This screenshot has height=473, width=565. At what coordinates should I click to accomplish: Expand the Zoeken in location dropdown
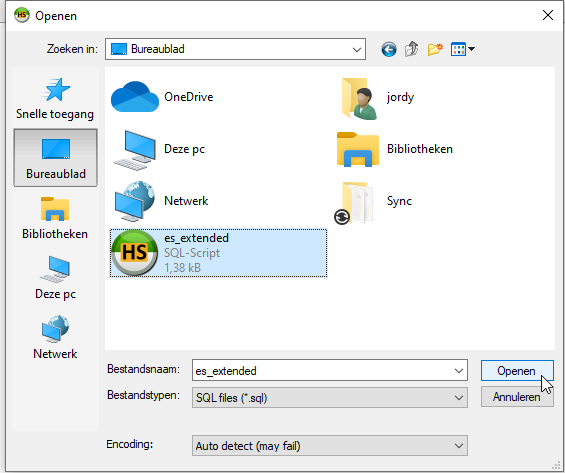click(x=356, y=49)
